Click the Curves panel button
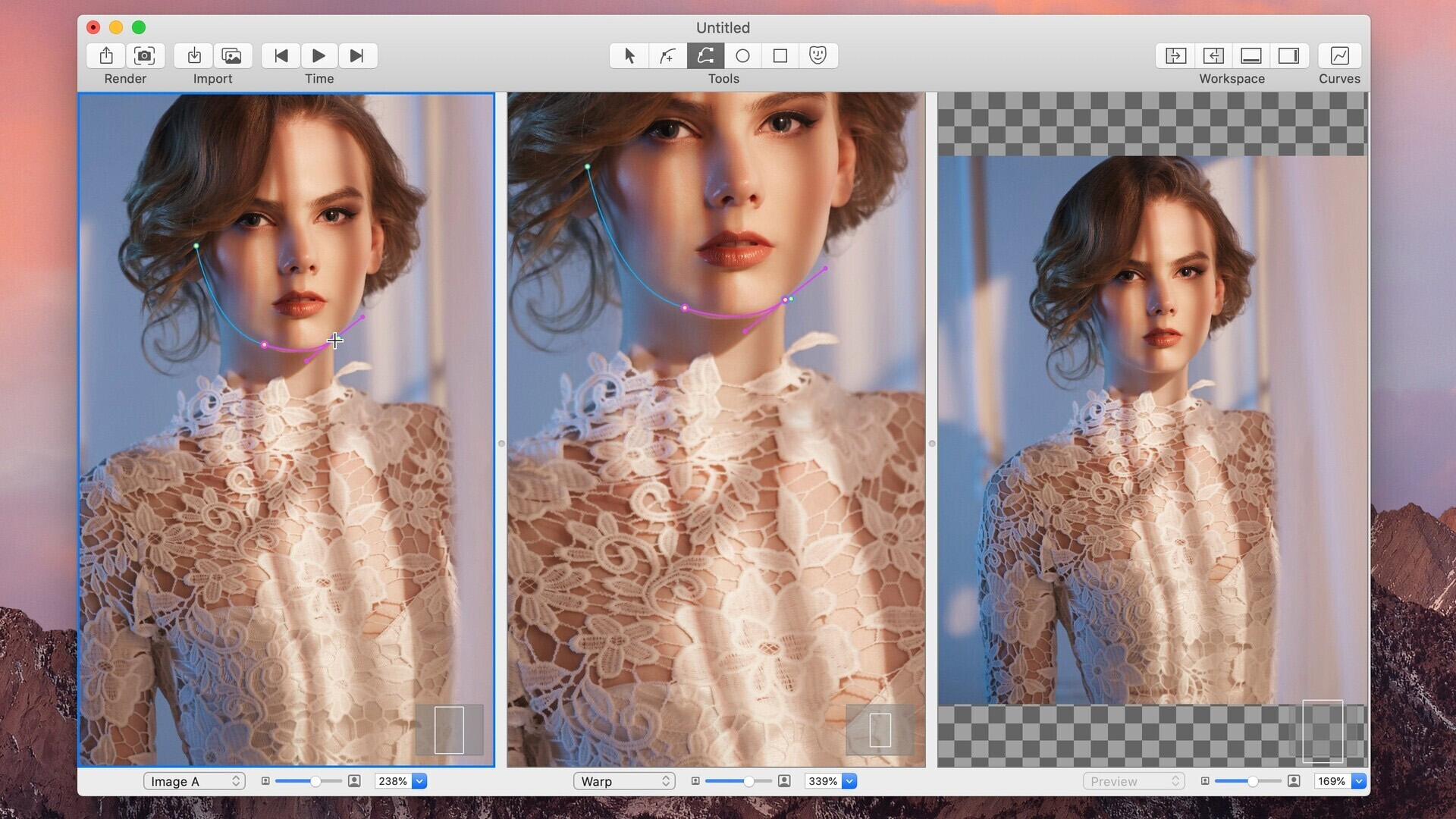The height and width of the screenshot is (819, 1456). 1338,55
